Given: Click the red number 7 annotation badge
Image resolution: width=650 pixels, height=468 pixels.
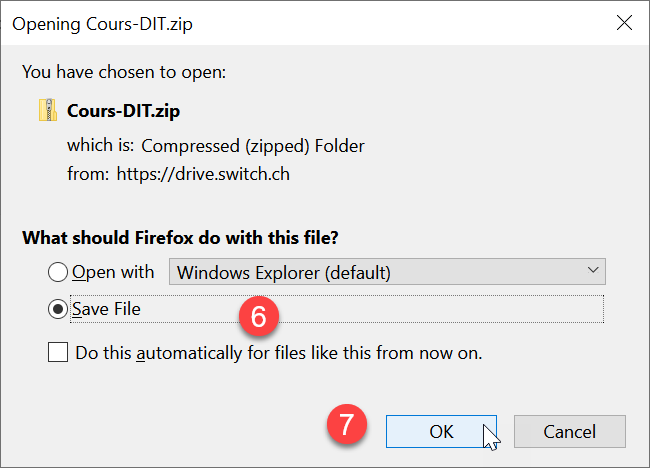Looking at the screenshot, I should 347,424.
